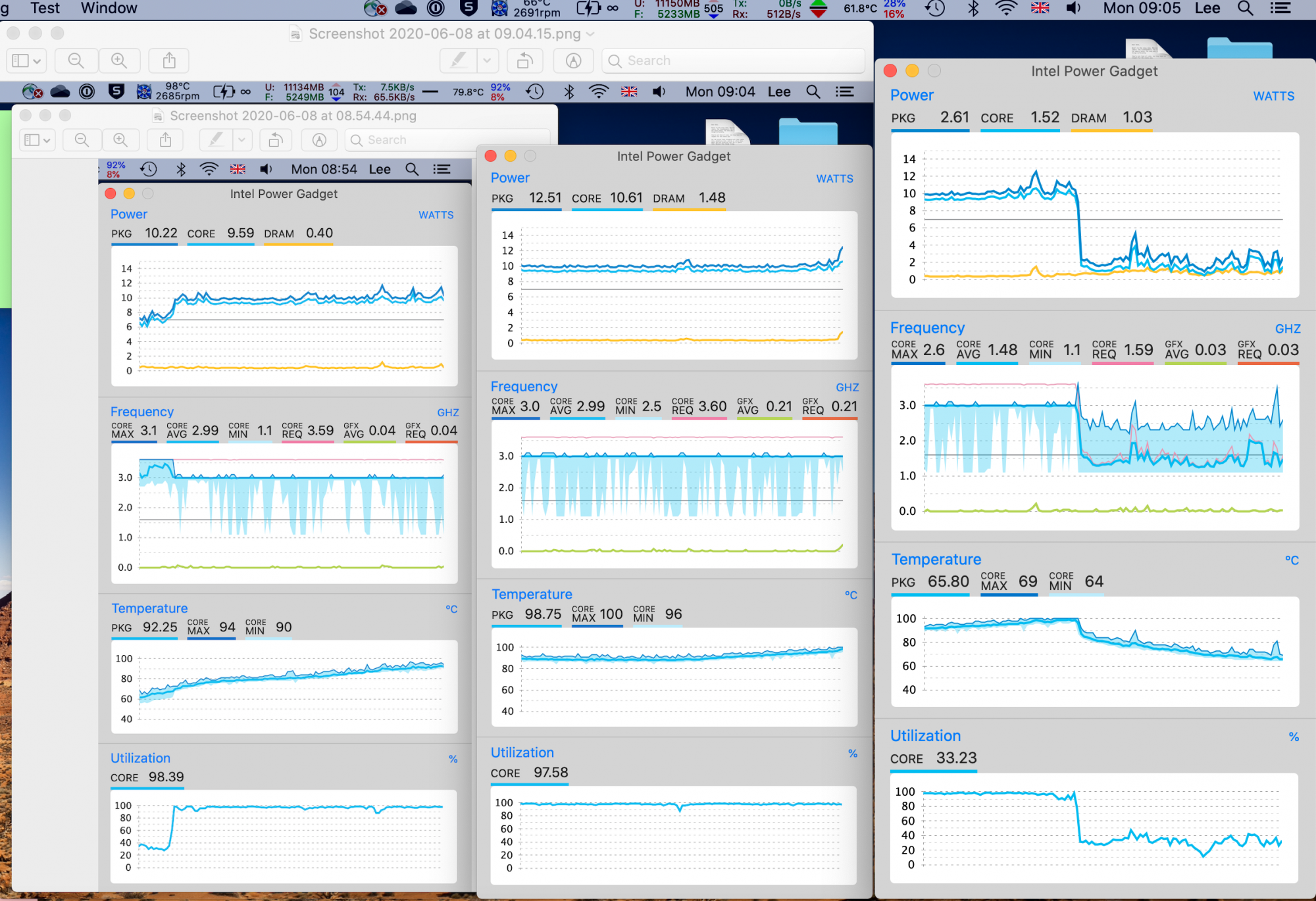
Task: Click the Search field in the front Preview toolbar
Action: (x=733, y=61)
